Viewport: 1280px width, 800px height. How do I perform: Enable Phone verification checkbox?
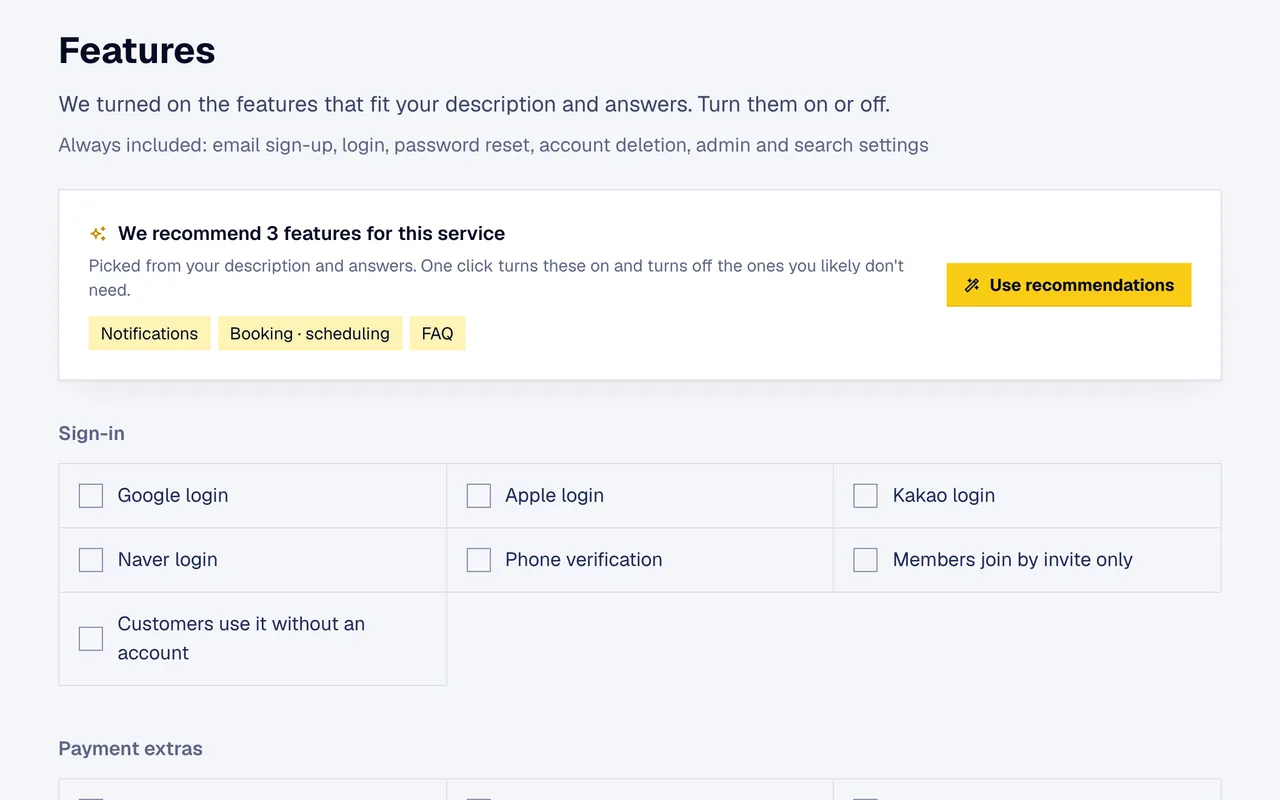tap(479, 560)
